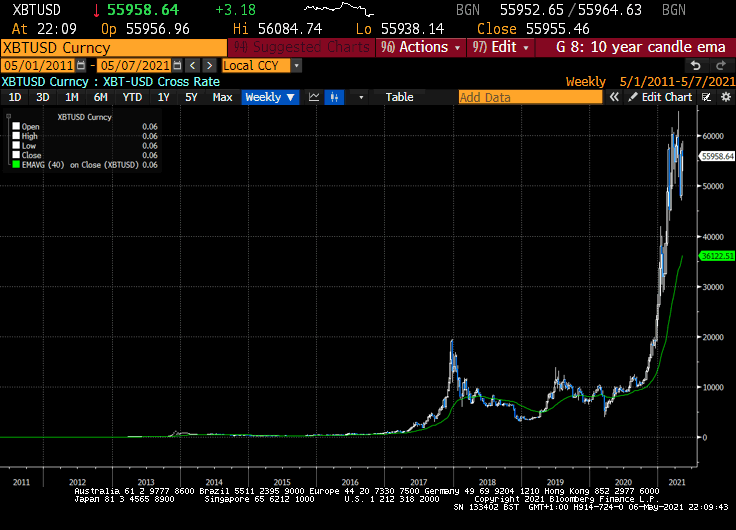The width and height of the screenshot is (736, 530).
Task: Toggle the Close series legend box
Action: pos(15,156)
